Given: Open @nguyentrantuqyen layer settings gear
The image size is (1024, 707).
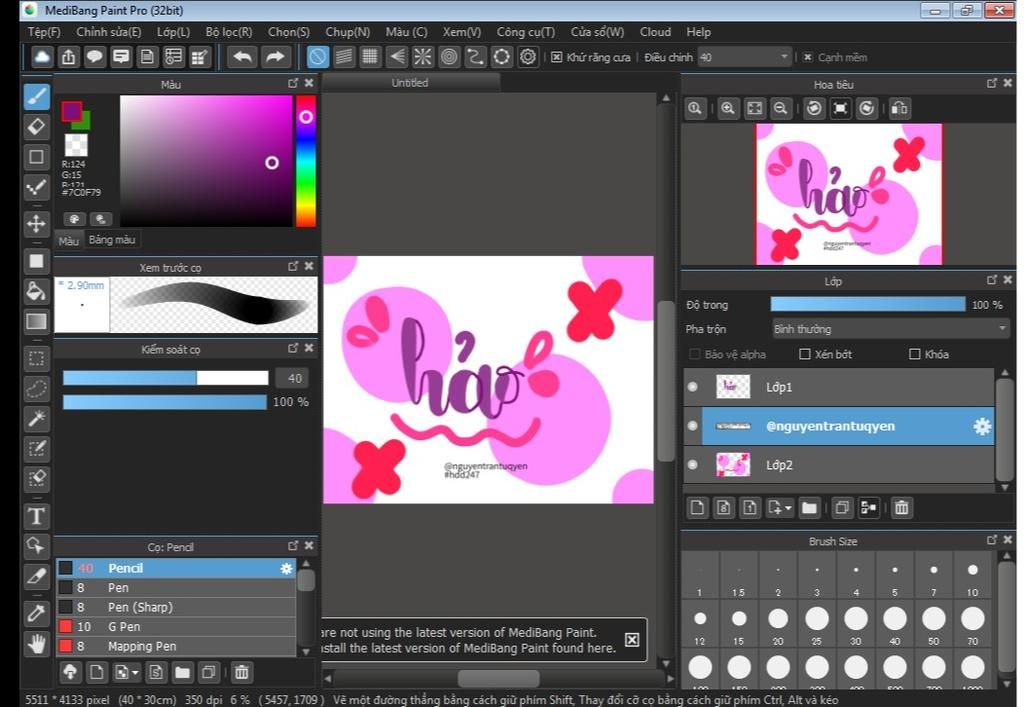Looking at the screenshot, I should pyautogui.click(x=982, y=426).
